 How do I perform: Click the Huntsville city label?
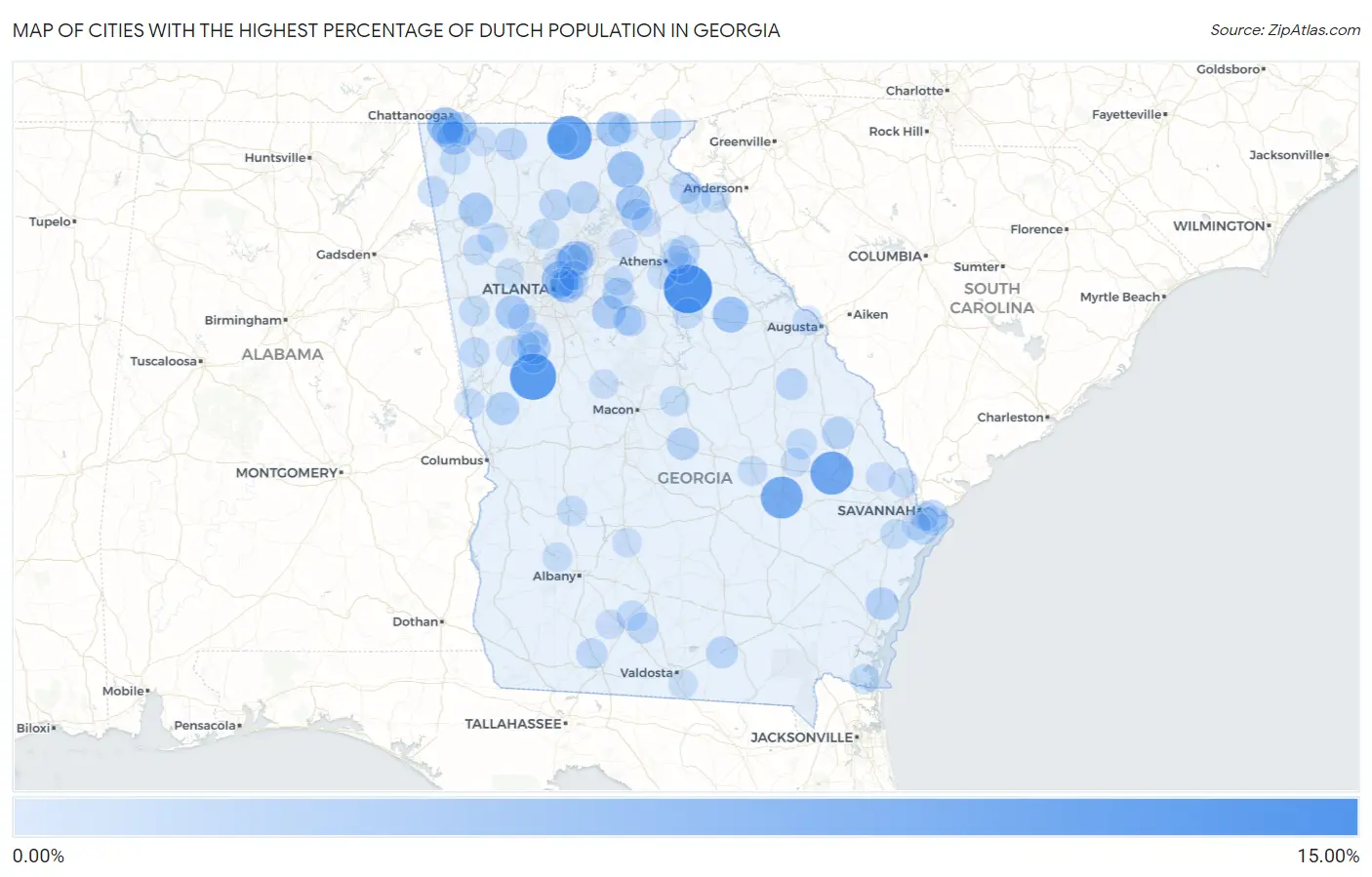click(275, 158)
